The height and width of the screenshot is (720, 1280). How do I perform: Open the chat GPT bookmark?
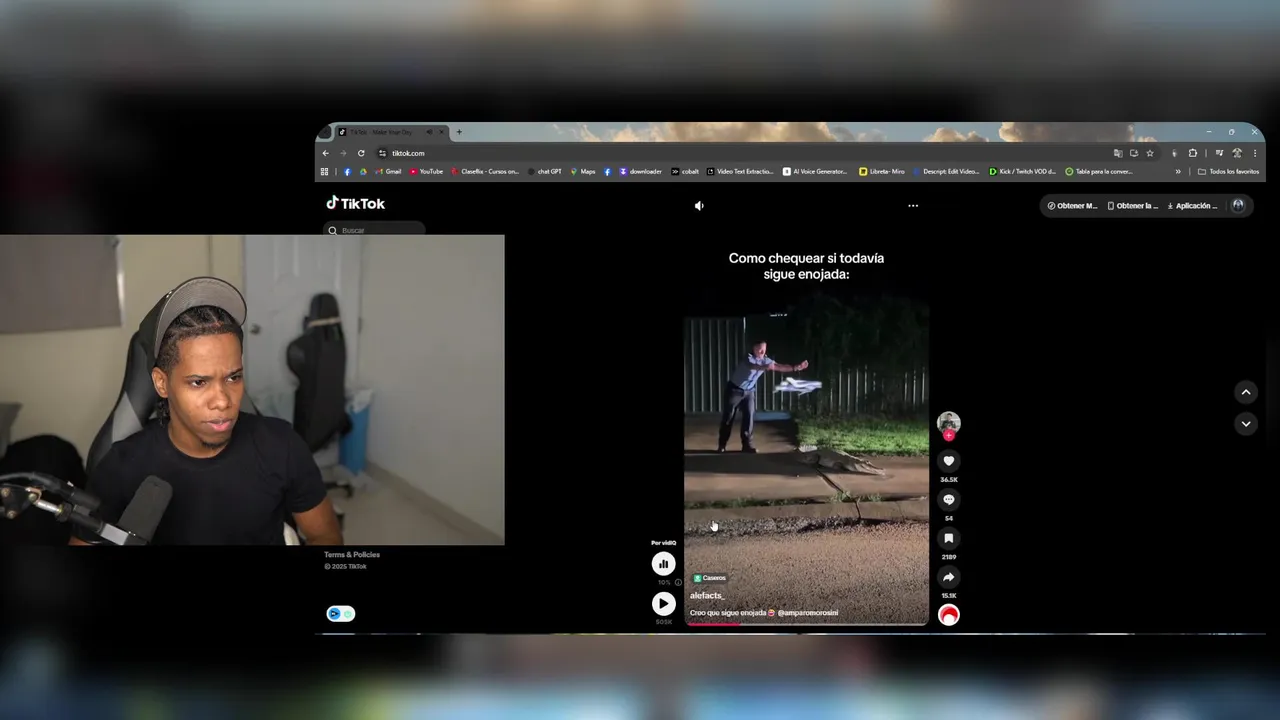coord(546,172)
